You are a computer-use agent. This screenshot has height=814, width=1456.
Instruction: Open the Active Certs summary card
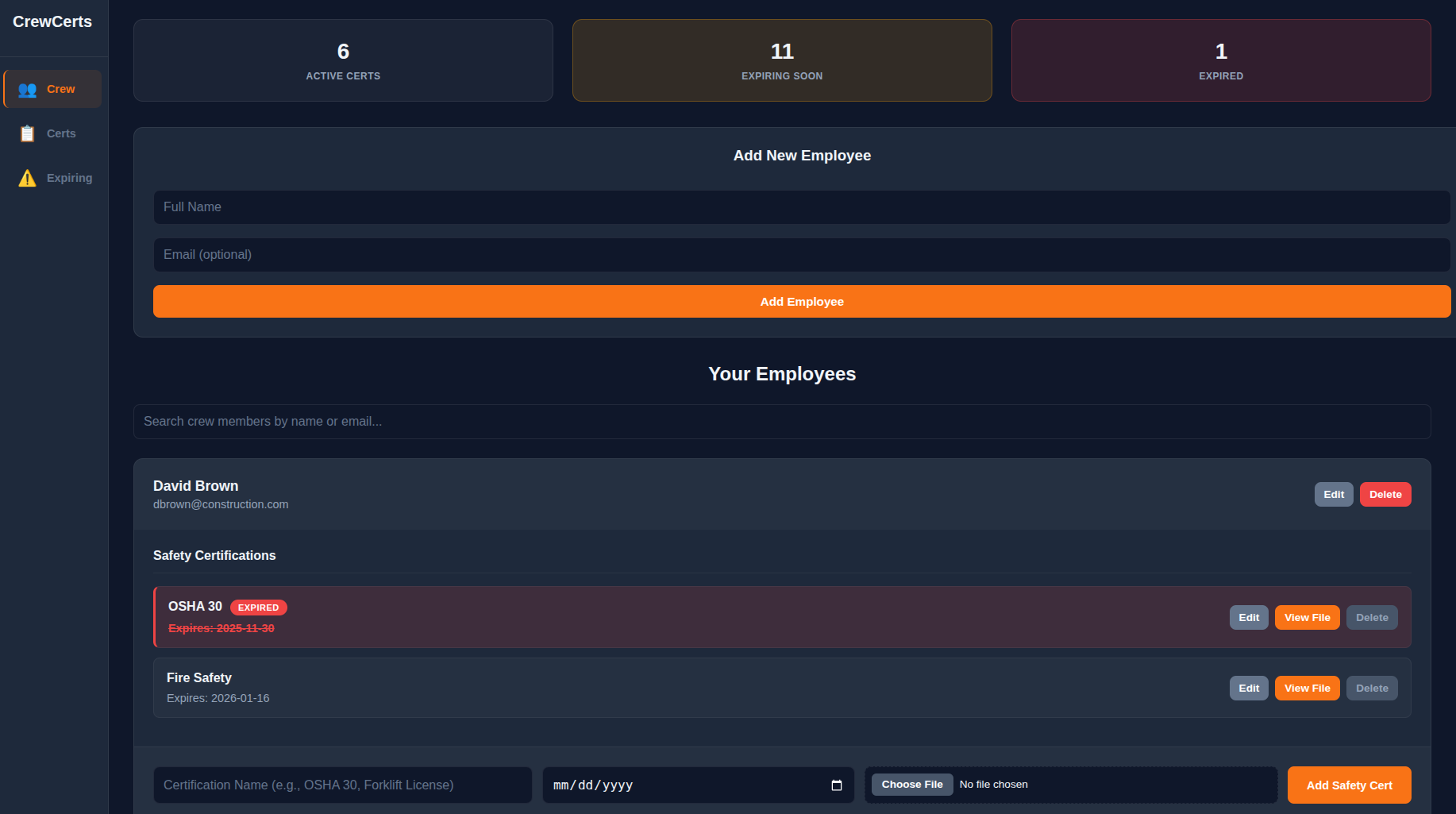(342, 60)
